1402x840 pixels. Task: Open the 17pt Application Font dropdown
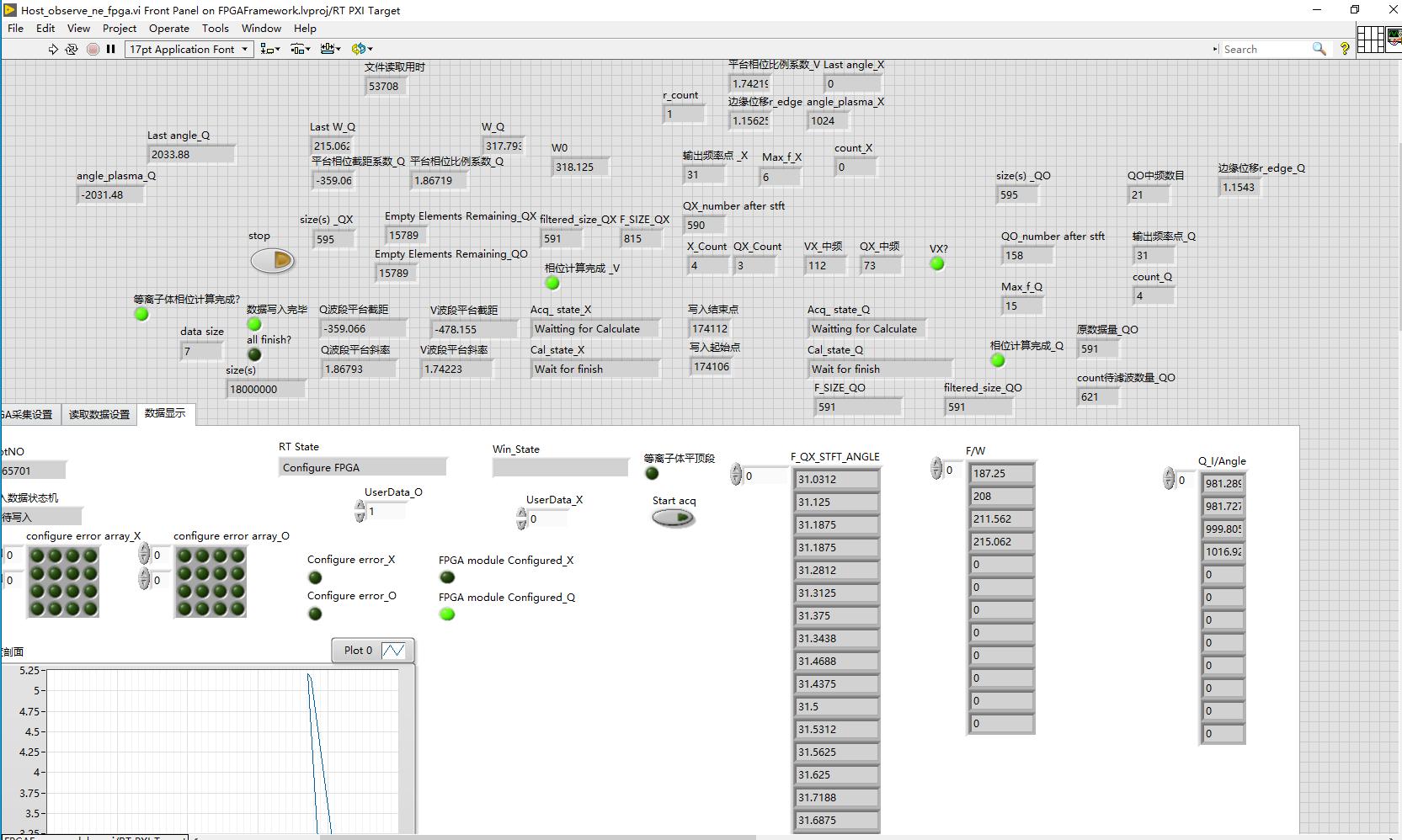(189, 50)
